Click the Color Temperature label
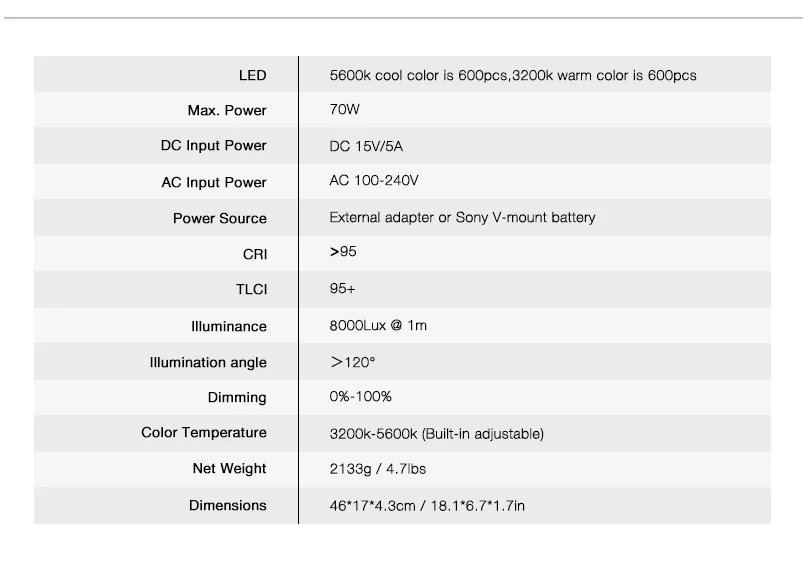 pos(204,432)
